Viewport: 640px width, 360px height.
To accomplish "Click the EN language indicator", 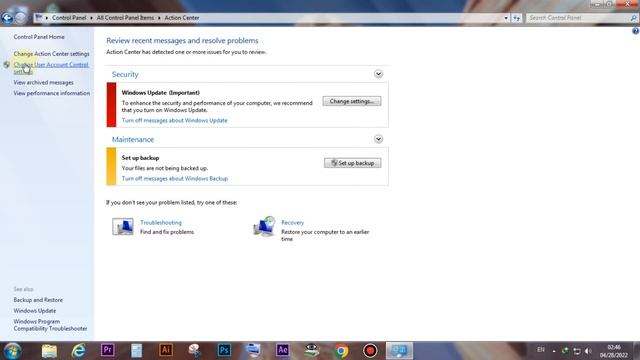I will (x=541, y=350).
